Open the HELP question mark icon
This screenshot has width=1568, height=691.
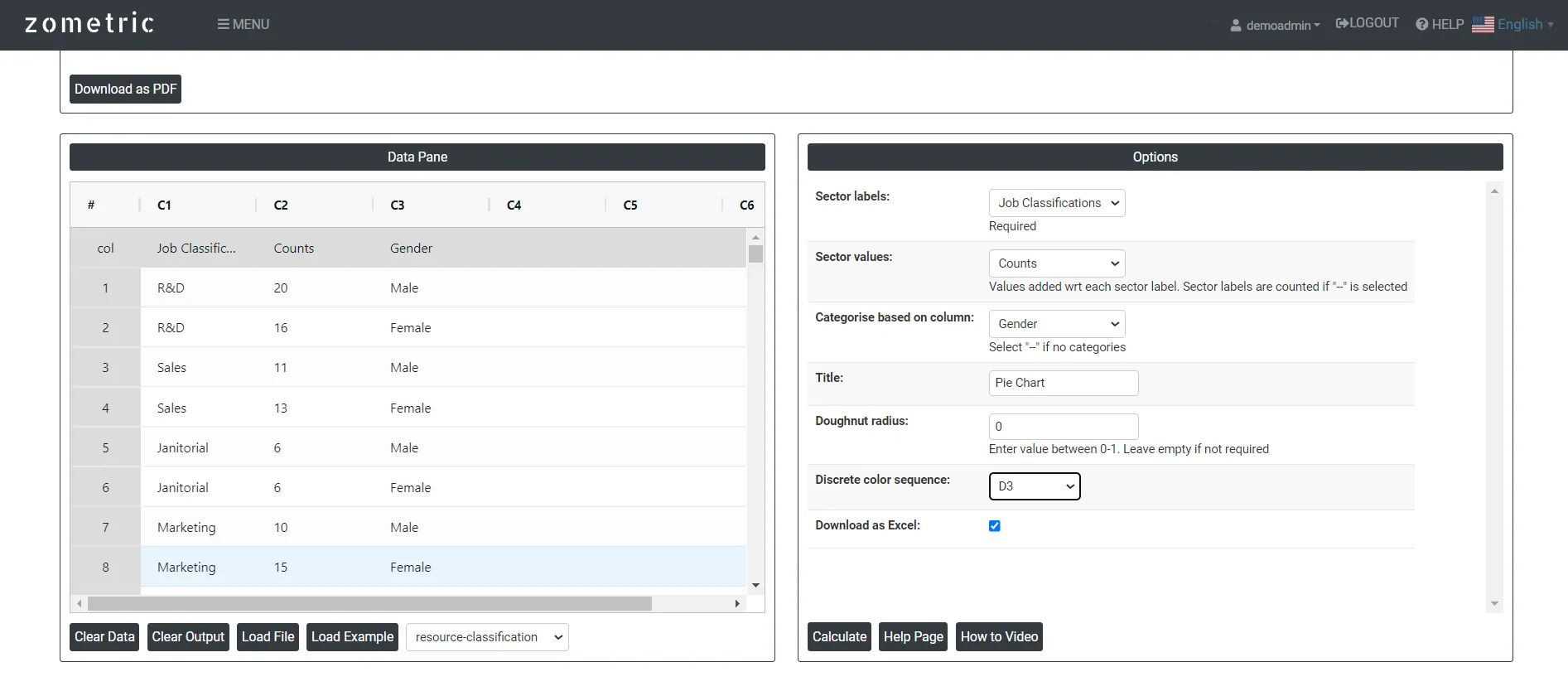pos(1422,24)
